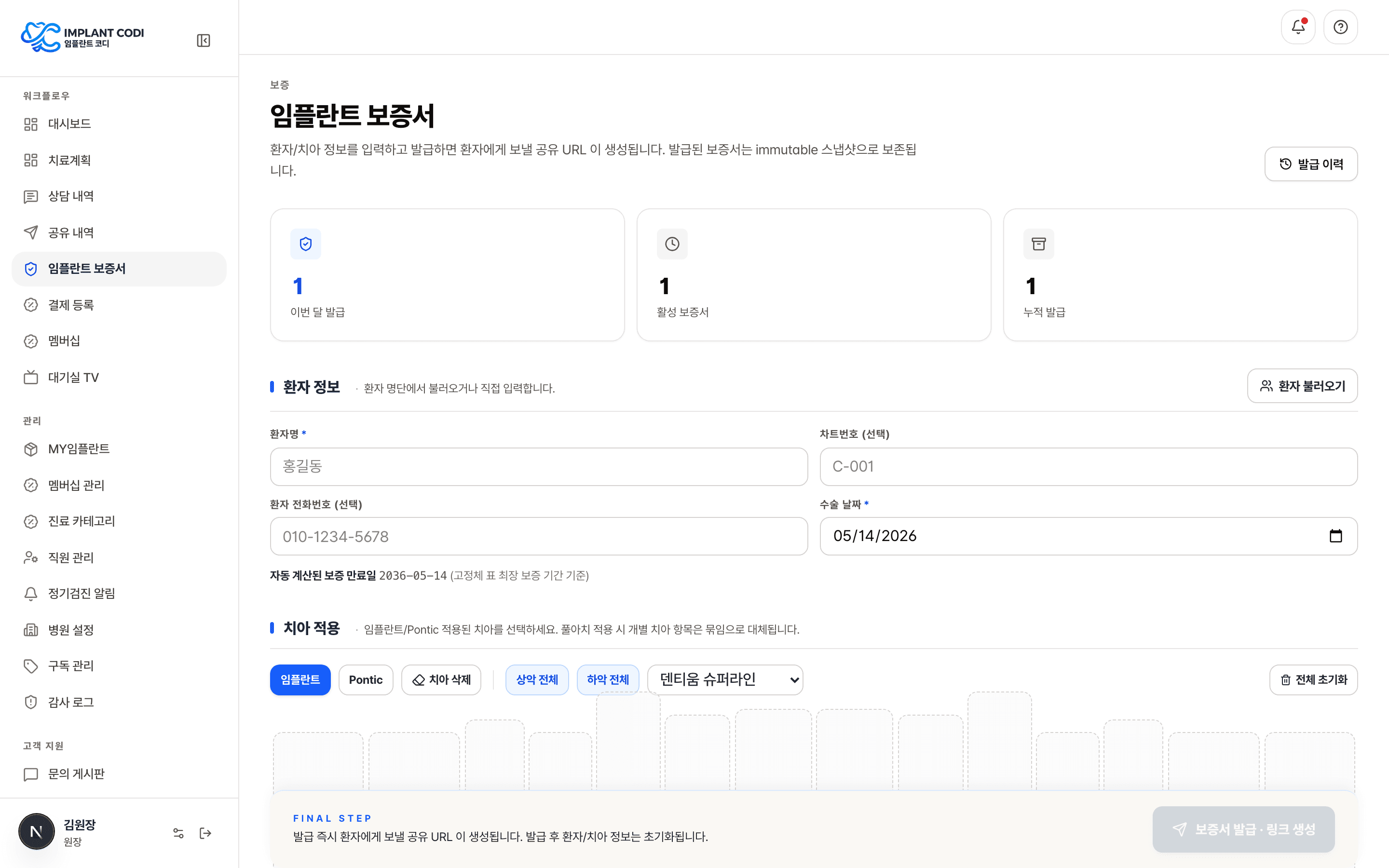This screenshot has height=868, width=1389.
Task: Click the 이번 달 발급 shield card icon
Action: point(305,244)
